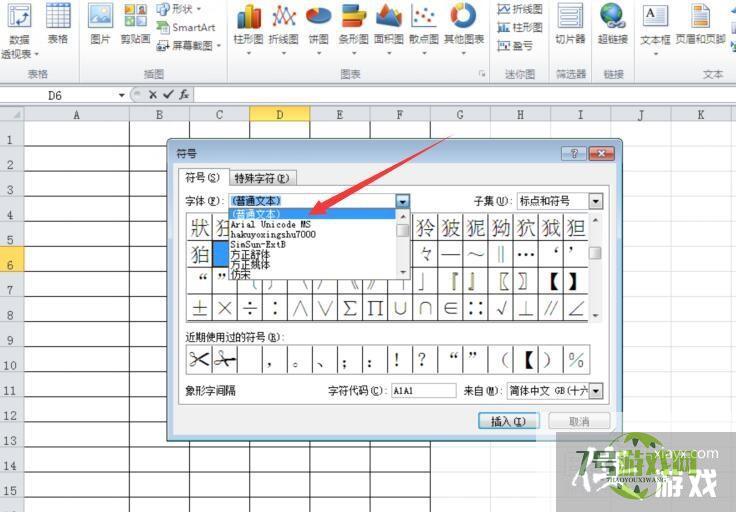Open the Insert Function fx button

pyautogui.click(x=184, y=95)
